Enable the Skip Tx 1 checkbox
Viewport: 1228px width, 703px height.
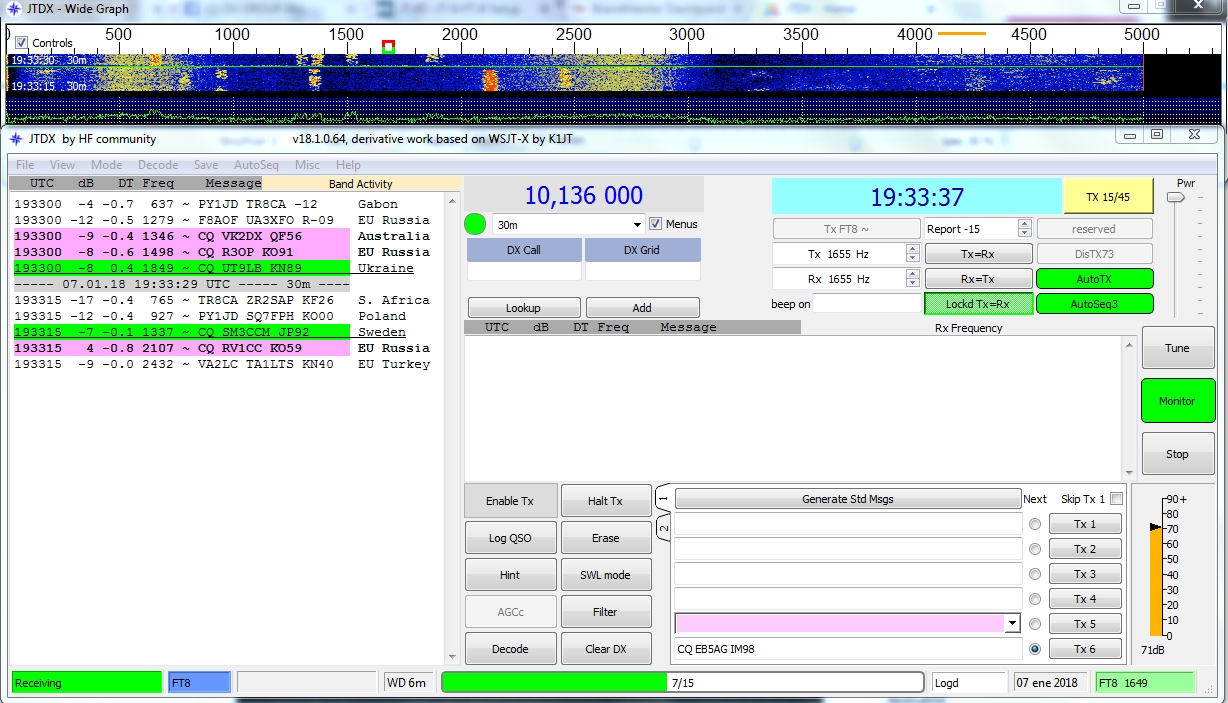(1116, 499)
